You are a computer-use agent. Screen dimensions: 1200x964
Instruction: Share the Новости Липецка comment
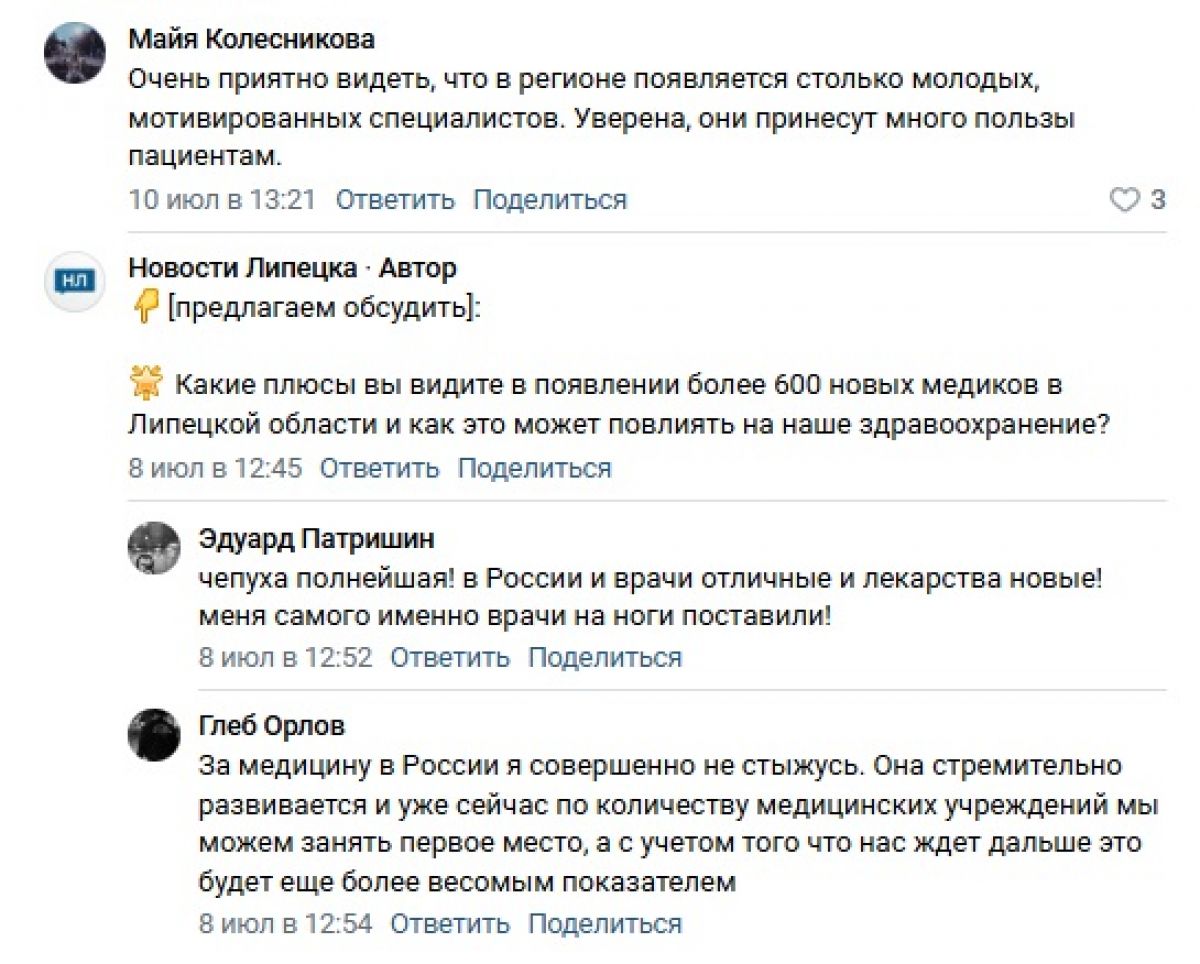coord(534,468)
